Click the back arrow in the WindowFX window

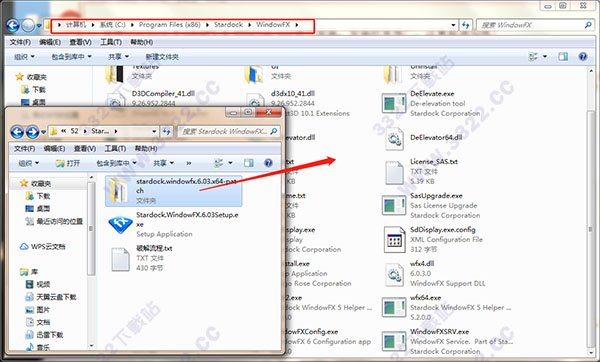(x=13, y=26)
